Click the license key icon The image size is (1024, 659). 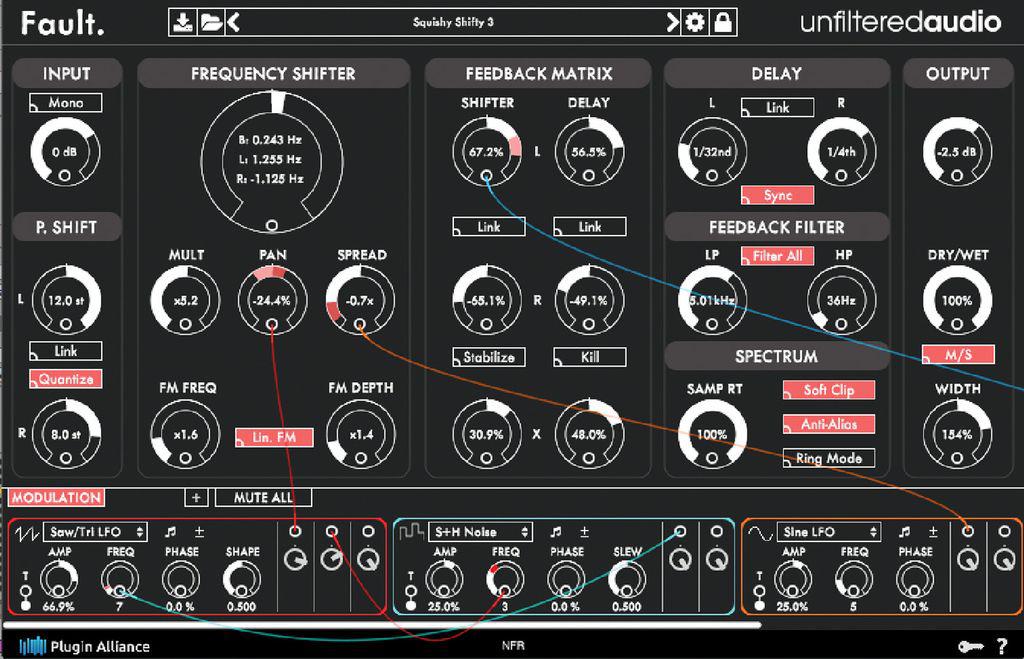970,647
